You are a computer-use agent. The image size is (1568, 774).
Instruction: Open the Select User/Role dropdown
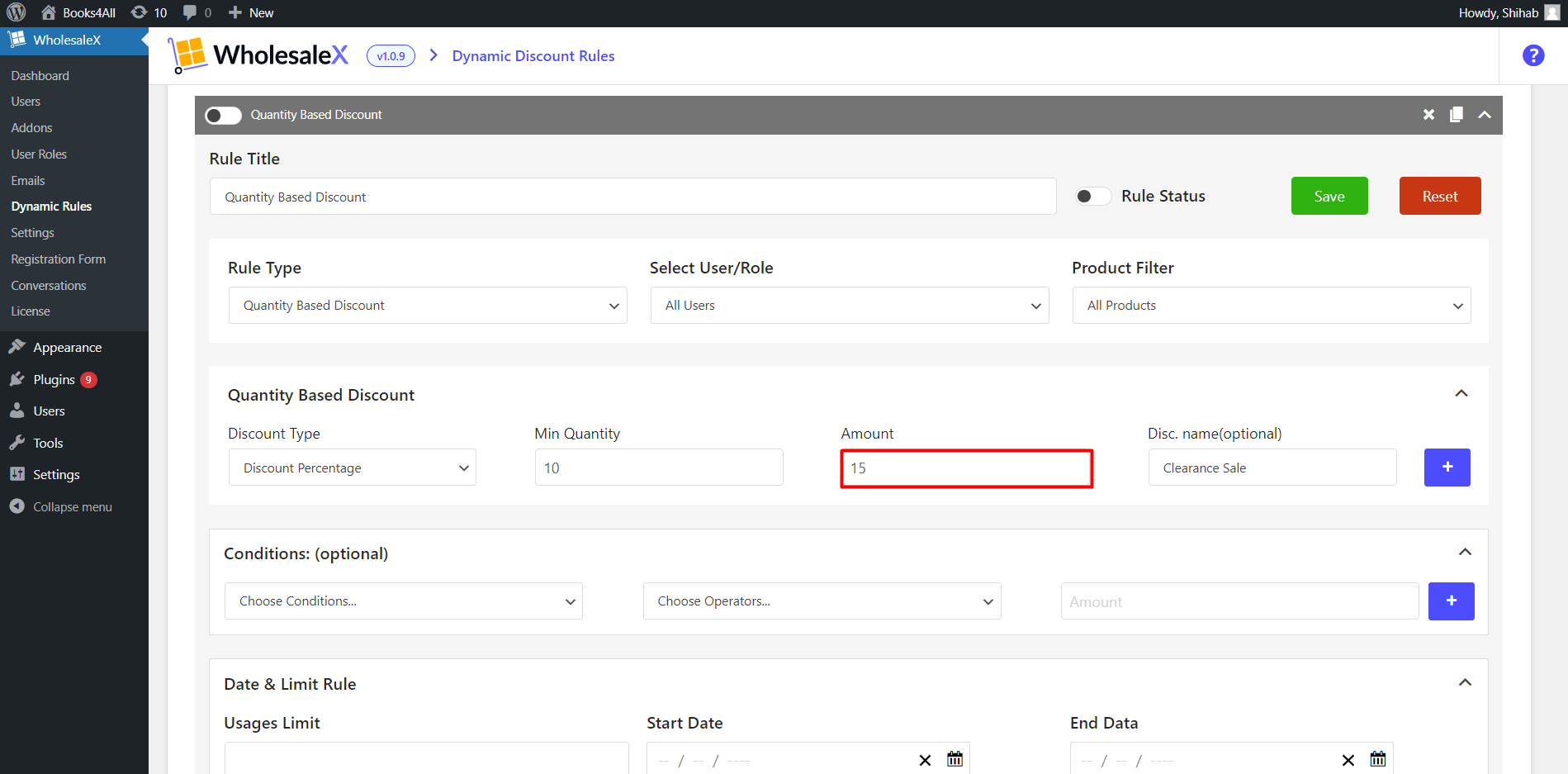click(850, 305)
